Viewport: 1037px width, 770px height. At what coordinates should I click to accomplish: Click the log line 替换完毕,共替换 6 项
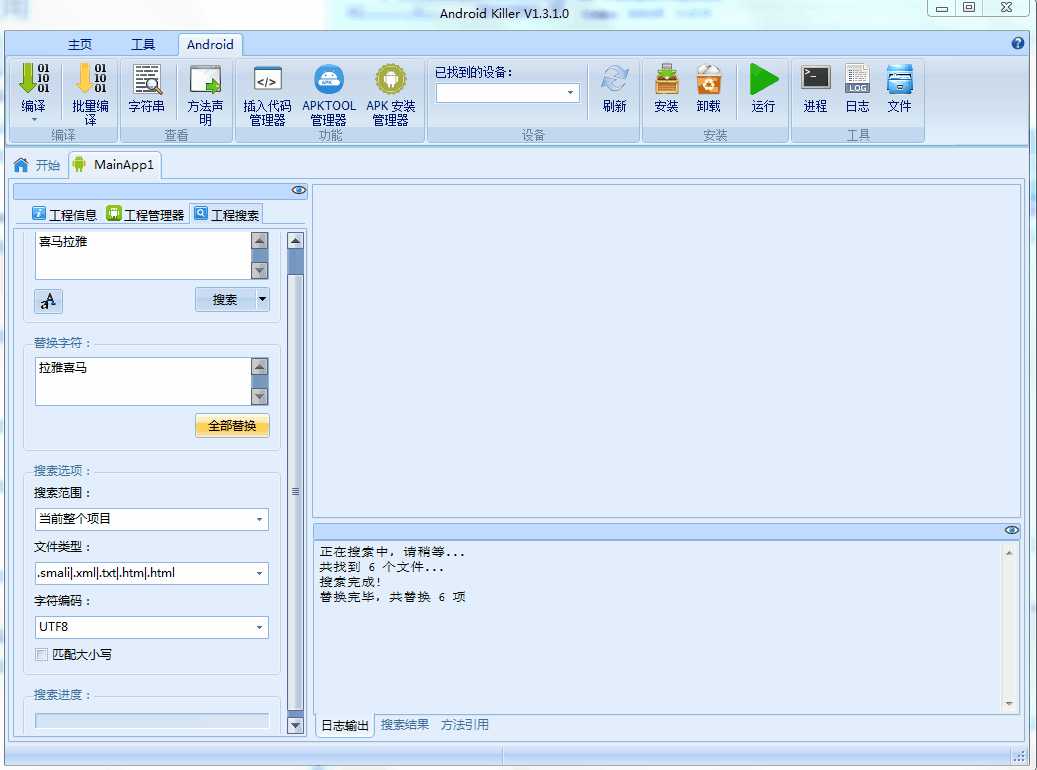393,597
